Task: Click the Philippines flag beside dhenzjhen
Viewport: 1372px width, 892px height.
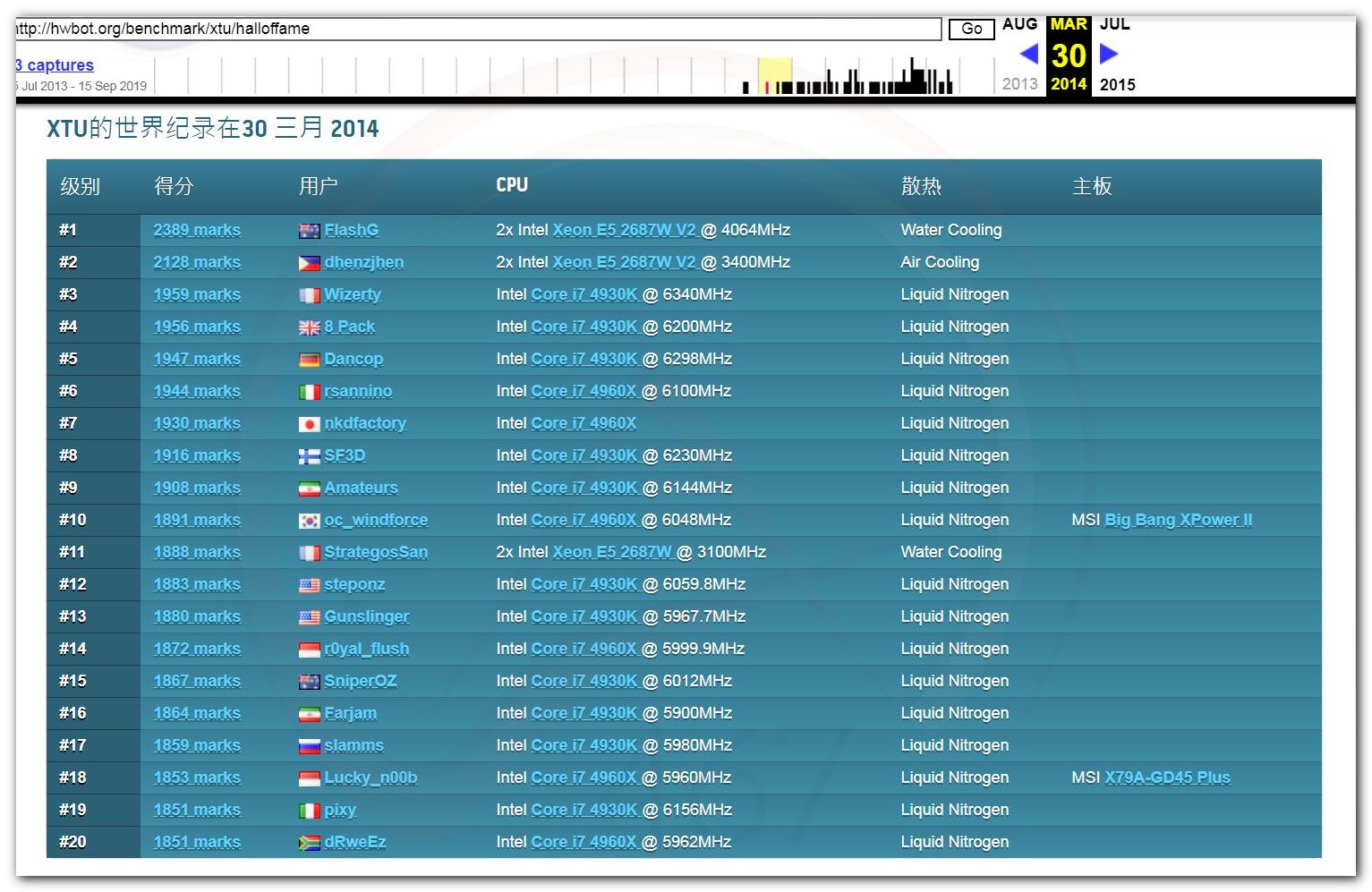Action: [x=309, y=263]
